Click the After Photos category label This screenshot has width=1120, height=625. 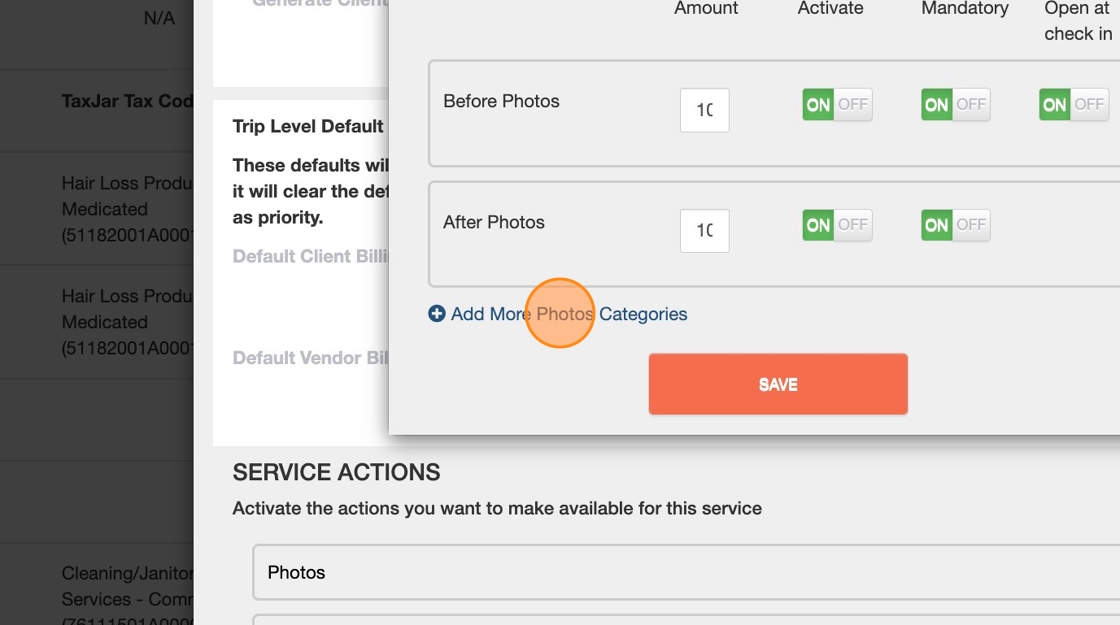494,222
